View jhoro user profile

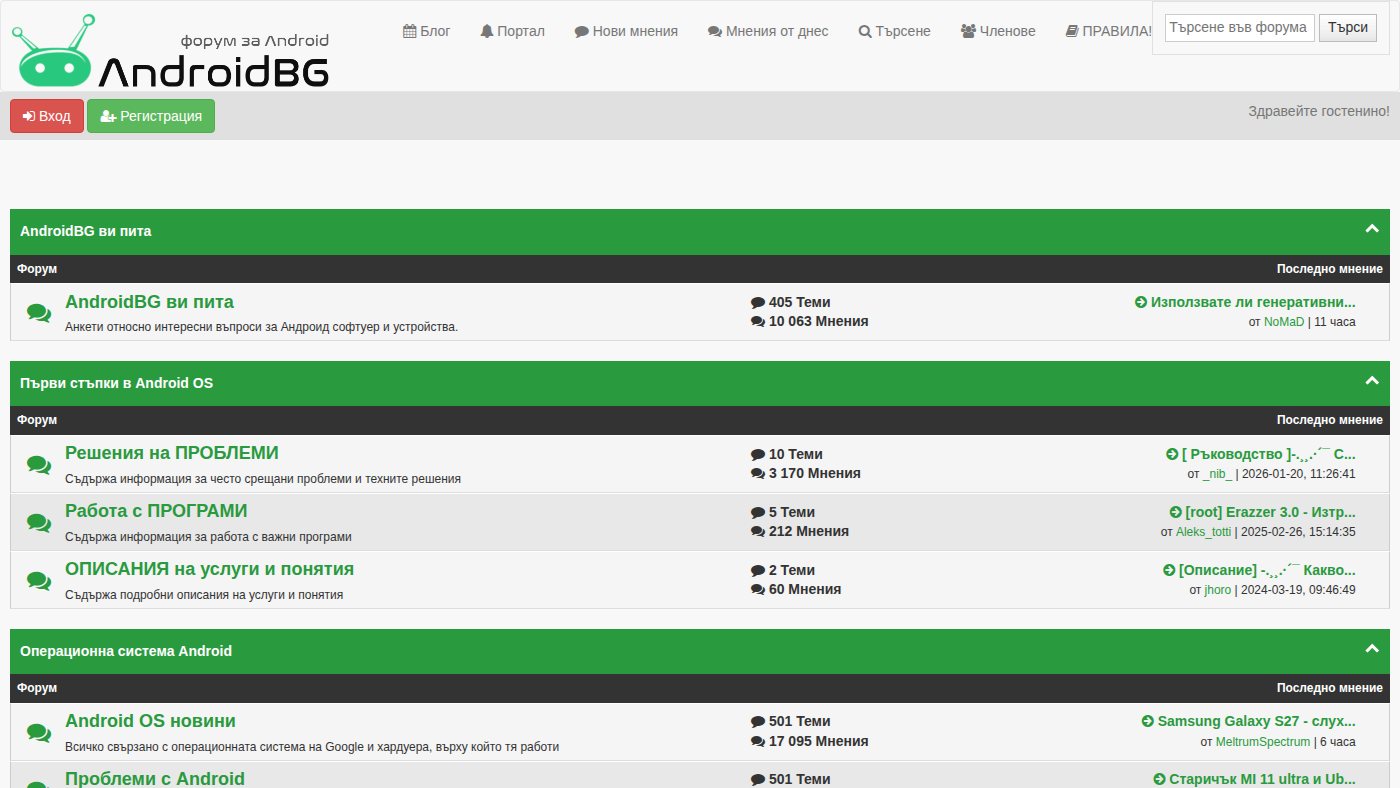tap(1218, 590)
